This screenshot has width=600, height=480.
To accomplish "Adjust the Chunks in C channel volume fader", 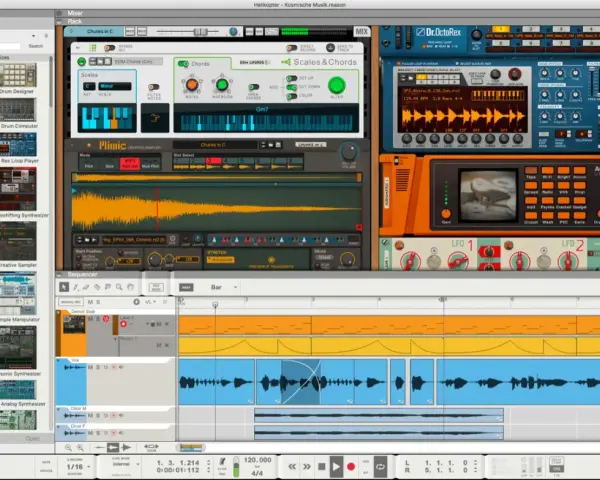I will coord(200,32).
